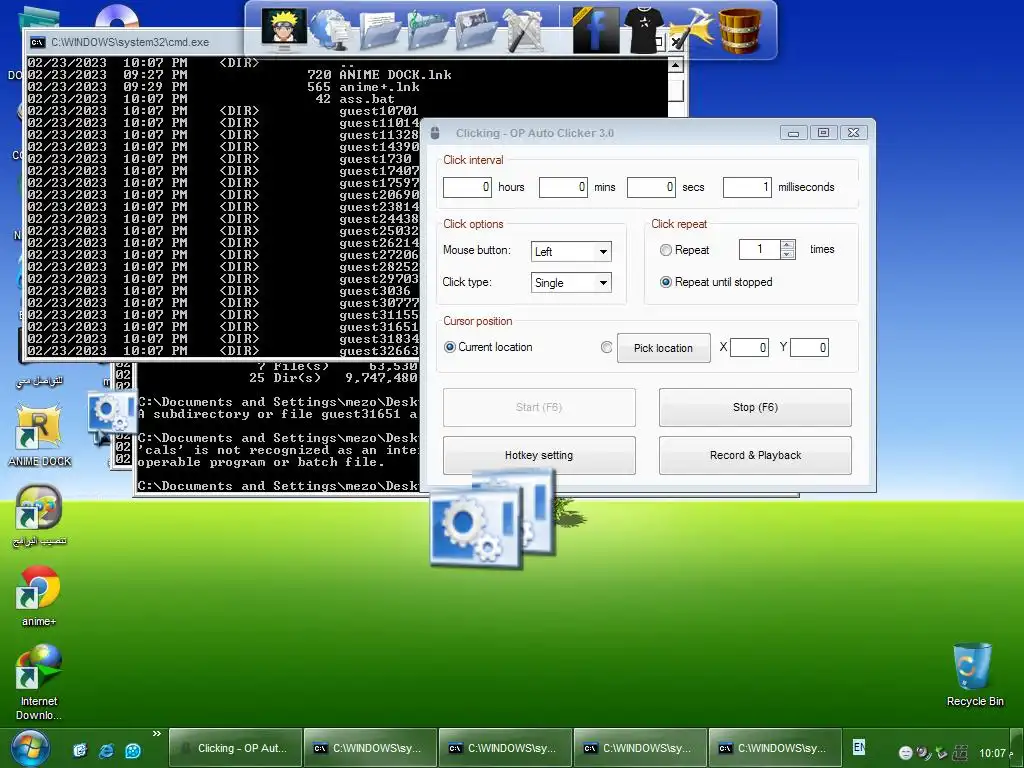Screen dimensions: 1024x768
Task: Click the milliseconds input field
Action: pyautogui.click(x=747, y=187)
